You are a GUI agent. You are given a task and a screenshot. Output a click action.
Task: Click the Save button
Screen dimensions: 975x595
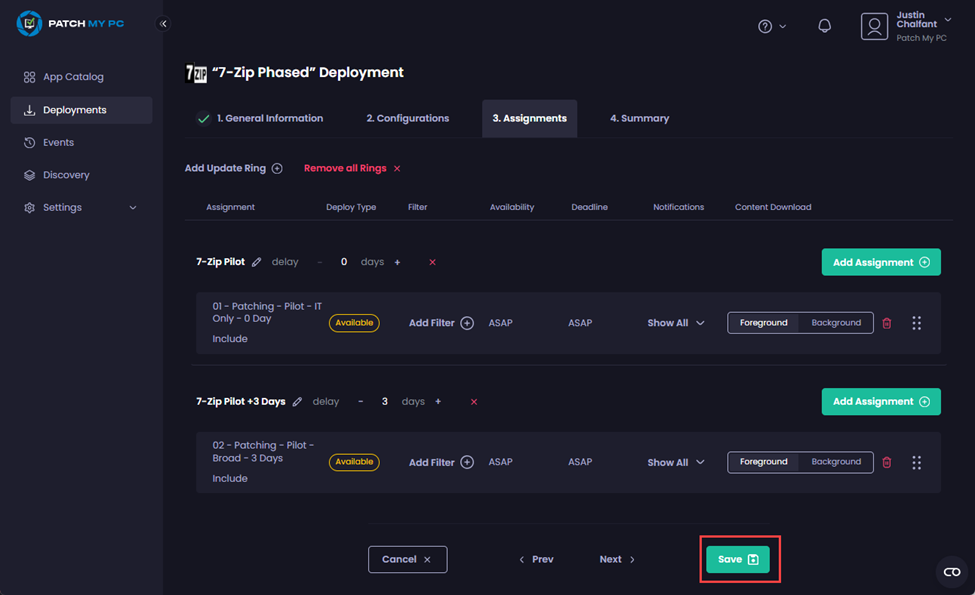point(739,558)
